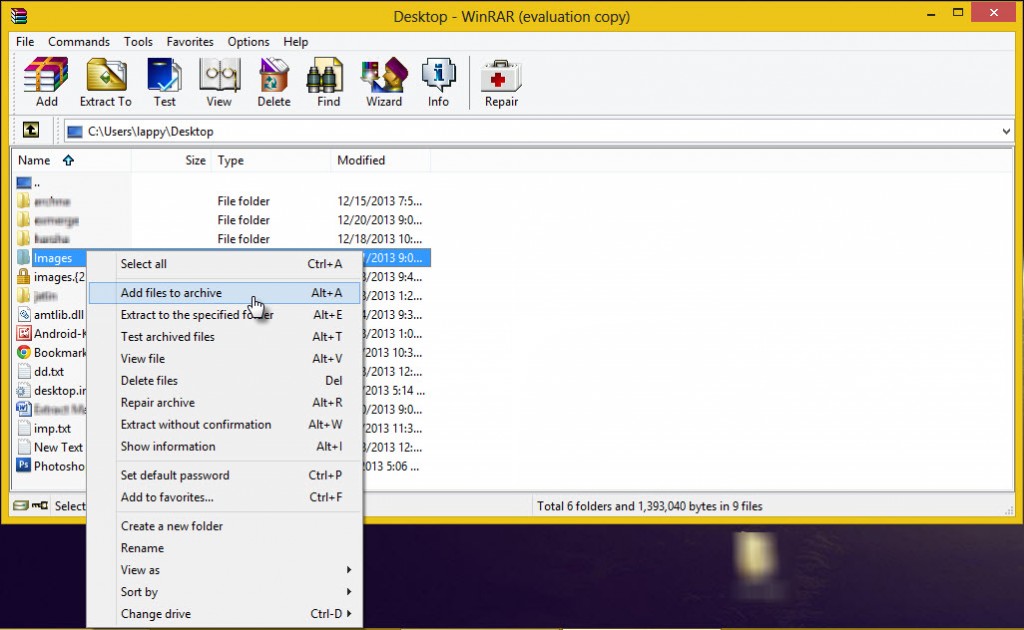This screenshot has width=1024, height=630.
Task: Open the Commands menu
Action: point(79,42)
